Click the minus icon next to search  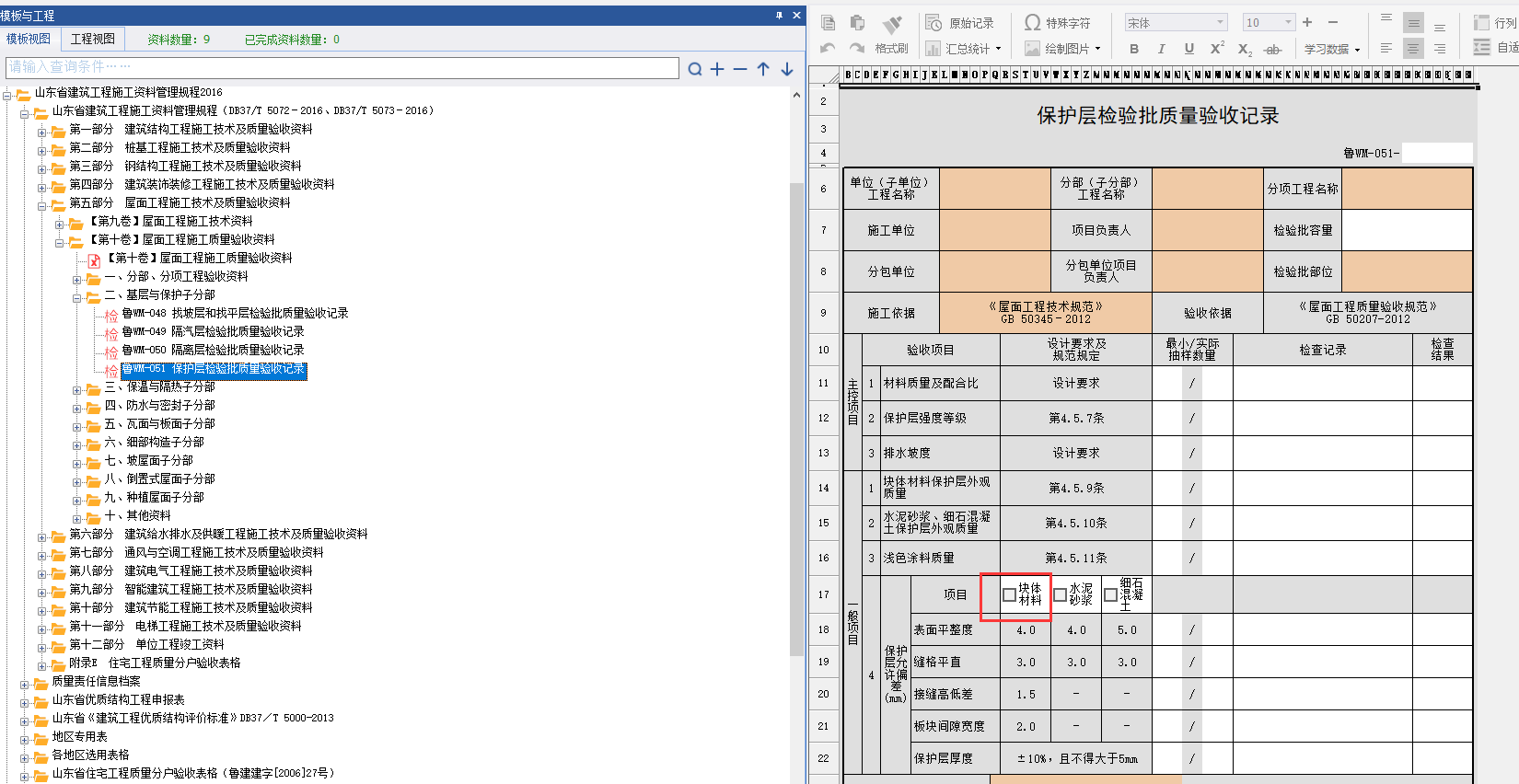[740, 69]
